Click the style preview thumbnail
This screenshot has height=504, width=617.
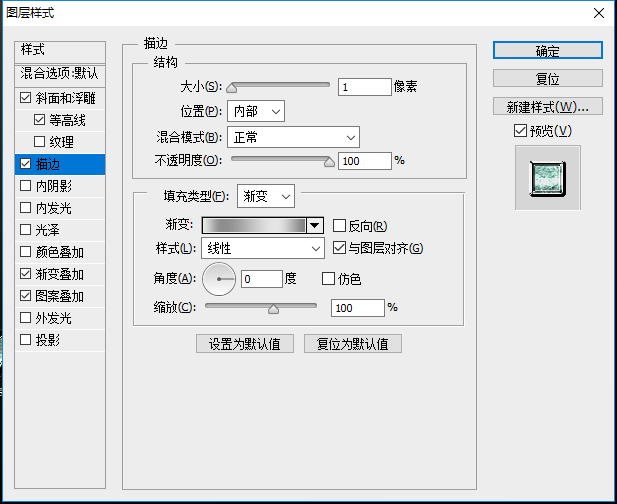tap(547, 177)
